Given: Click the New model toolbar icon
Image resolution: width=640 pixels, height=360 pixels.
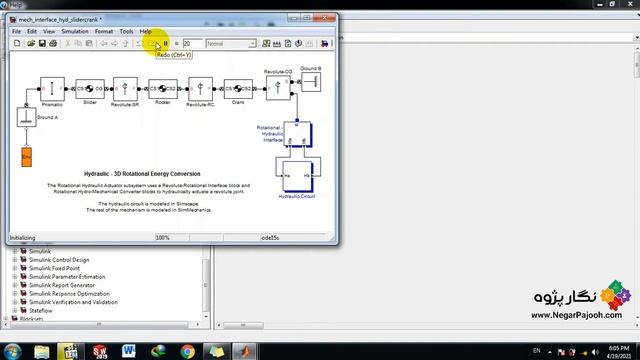Looking at the screenshot, I should click(x=17, y=43).
